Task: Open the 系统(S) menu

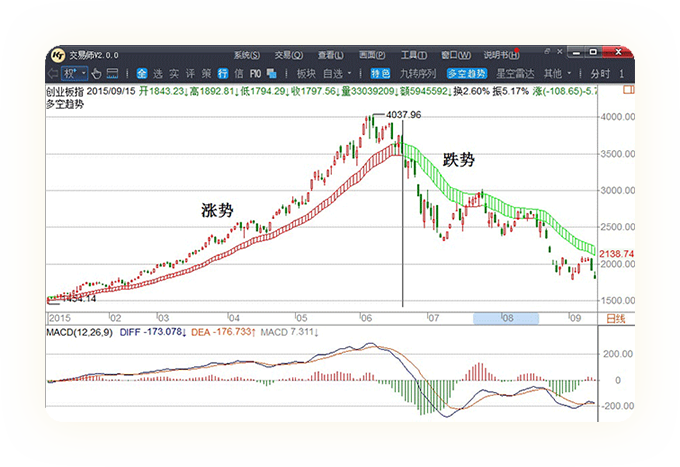Action: [x=246, y=55]
